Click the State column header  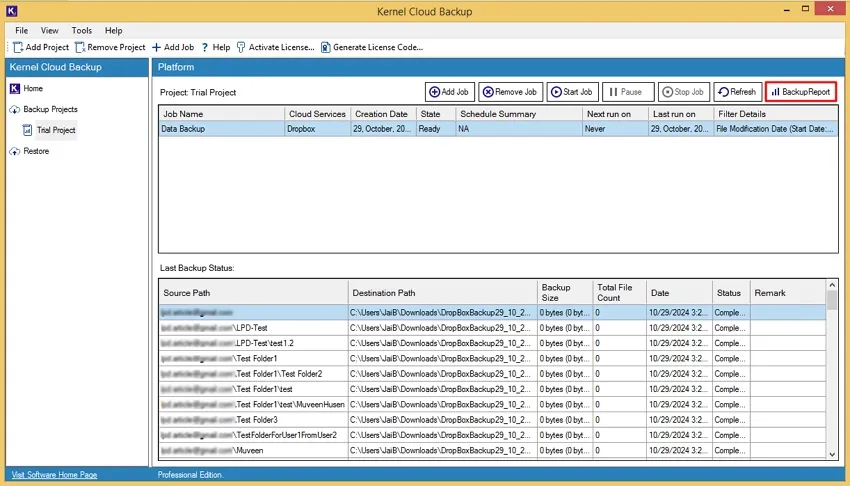click(436, 114)
